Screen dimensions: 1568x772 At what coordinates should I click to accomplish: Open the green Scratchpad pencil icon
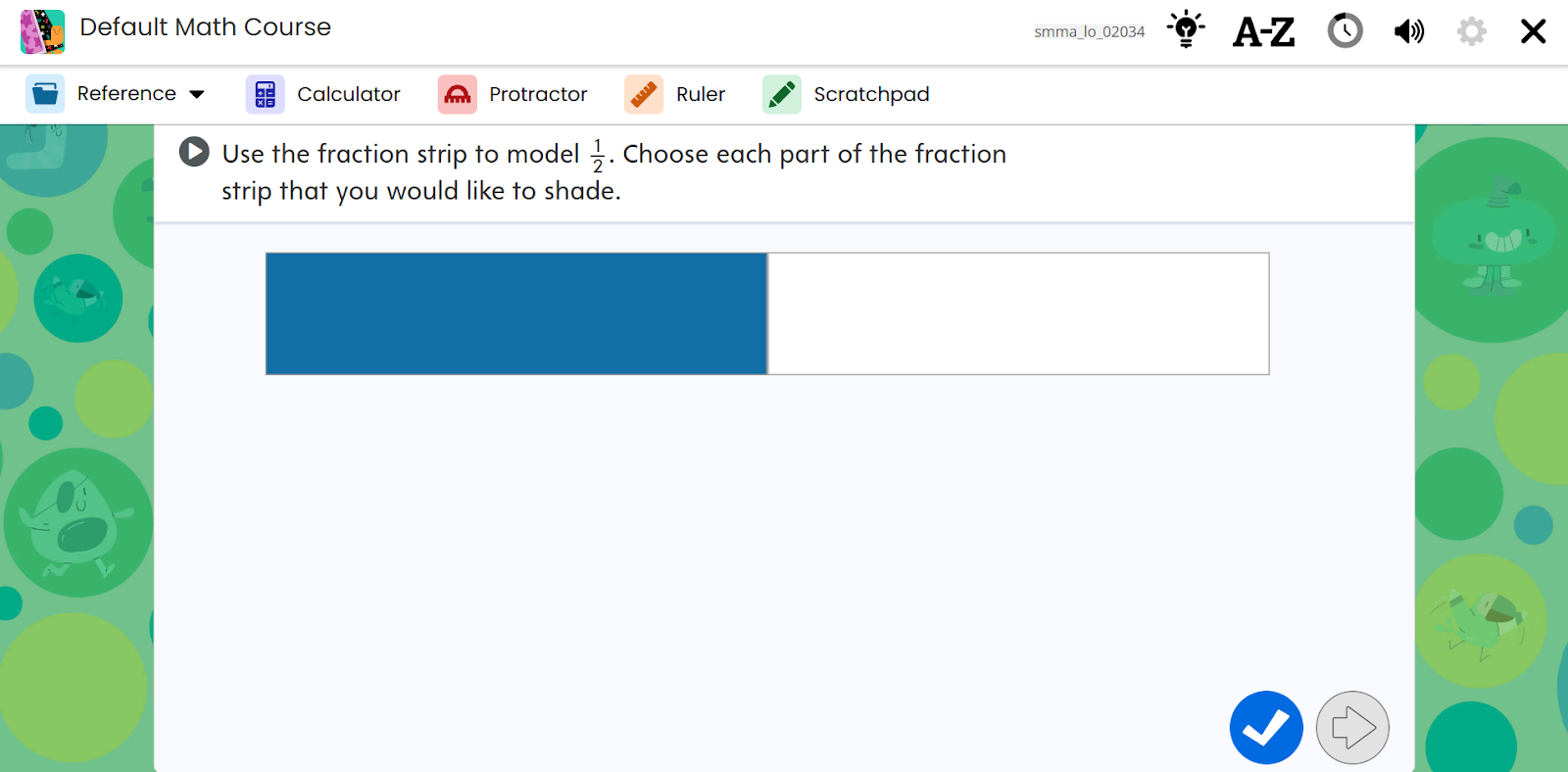[782, 94]
